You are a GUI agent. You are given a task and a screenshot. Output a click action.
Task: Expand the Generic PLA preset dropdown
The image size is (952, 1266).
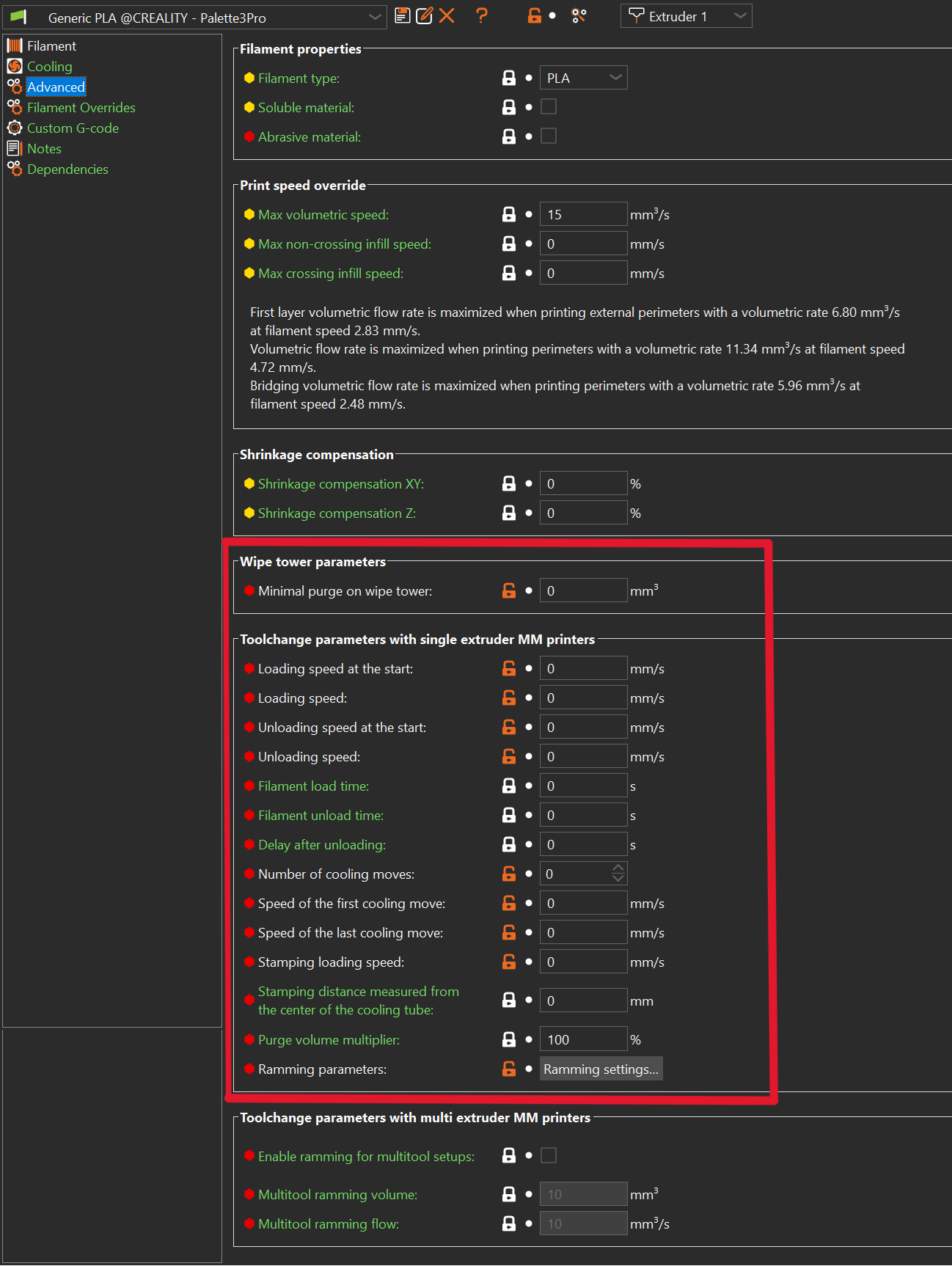[375, 17]
